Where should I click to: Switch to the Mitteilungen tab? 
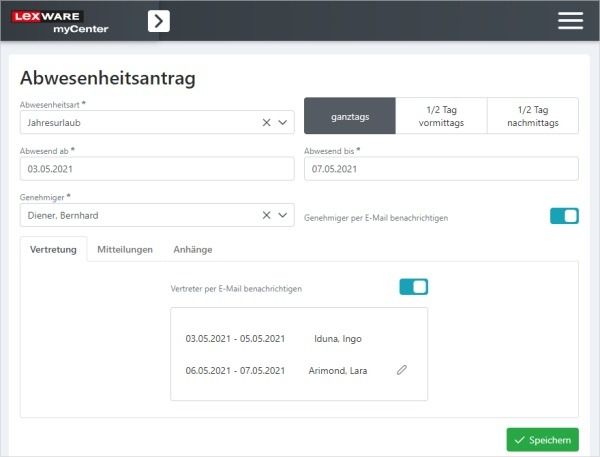click(x=125, y=249)
